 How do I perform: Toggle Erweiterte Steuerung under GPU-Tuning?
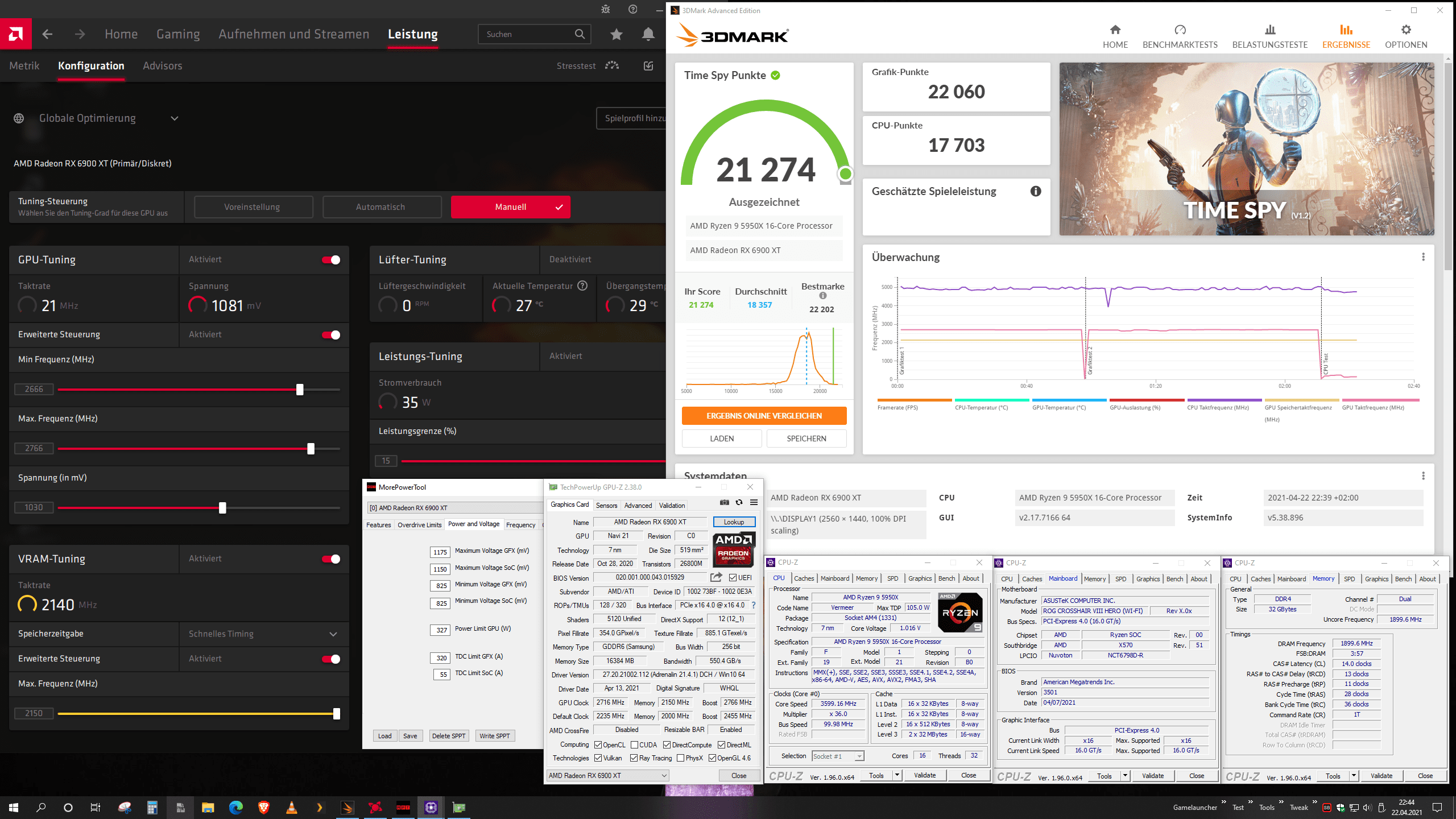pyautogui.click(x=331, y=335)
